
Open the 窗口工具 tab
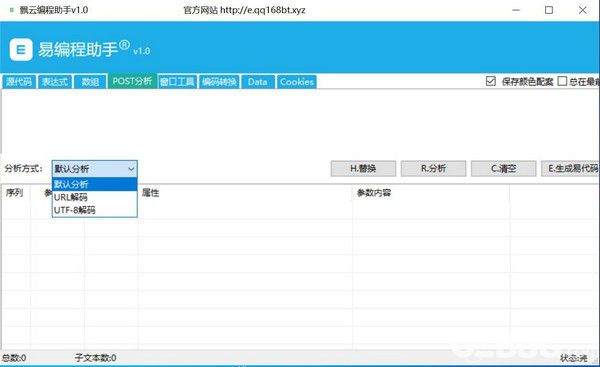click(x=177, y=82)
